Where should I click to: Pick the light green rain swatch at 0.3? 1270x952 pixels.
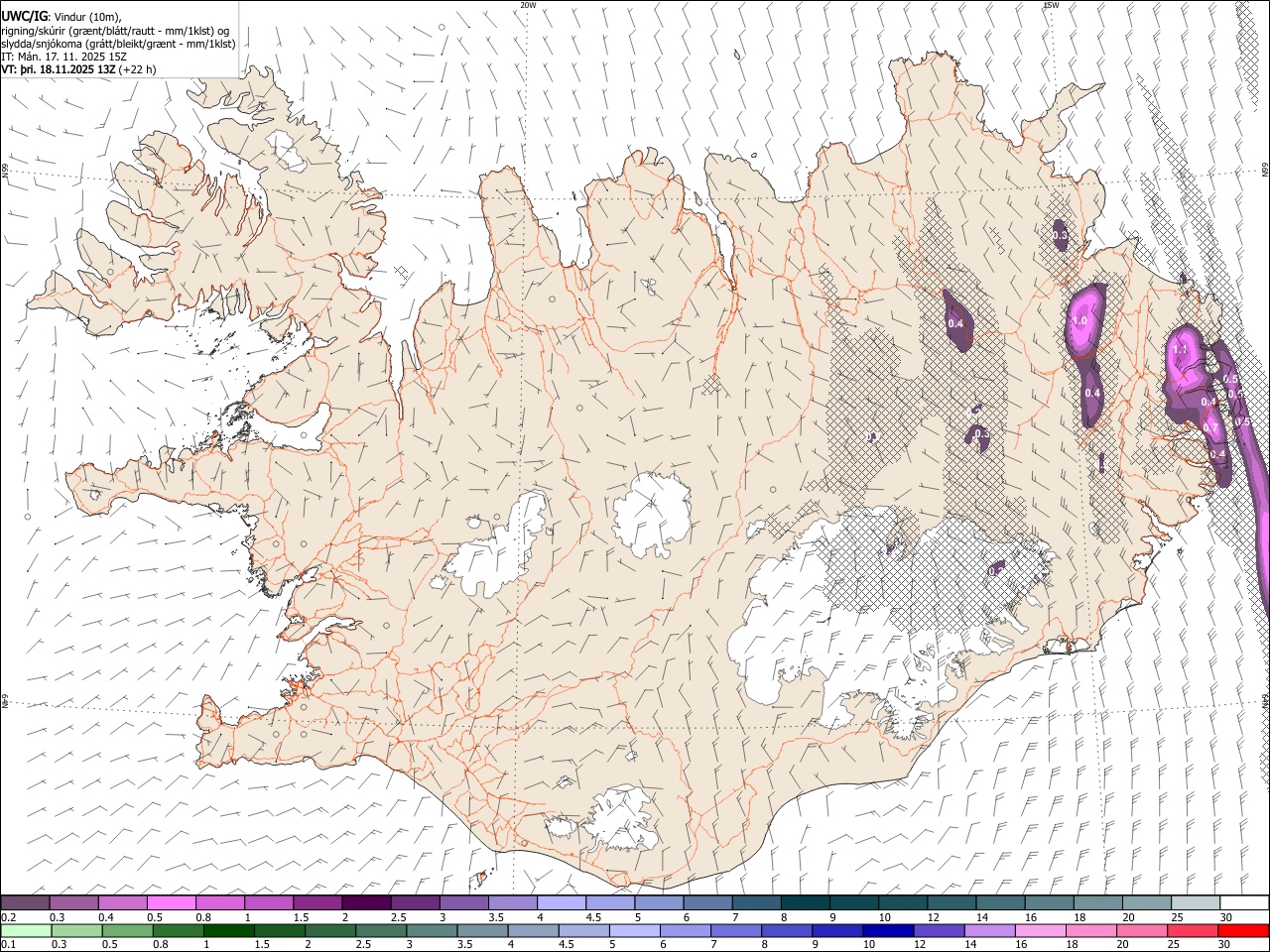tap(76, 930)
